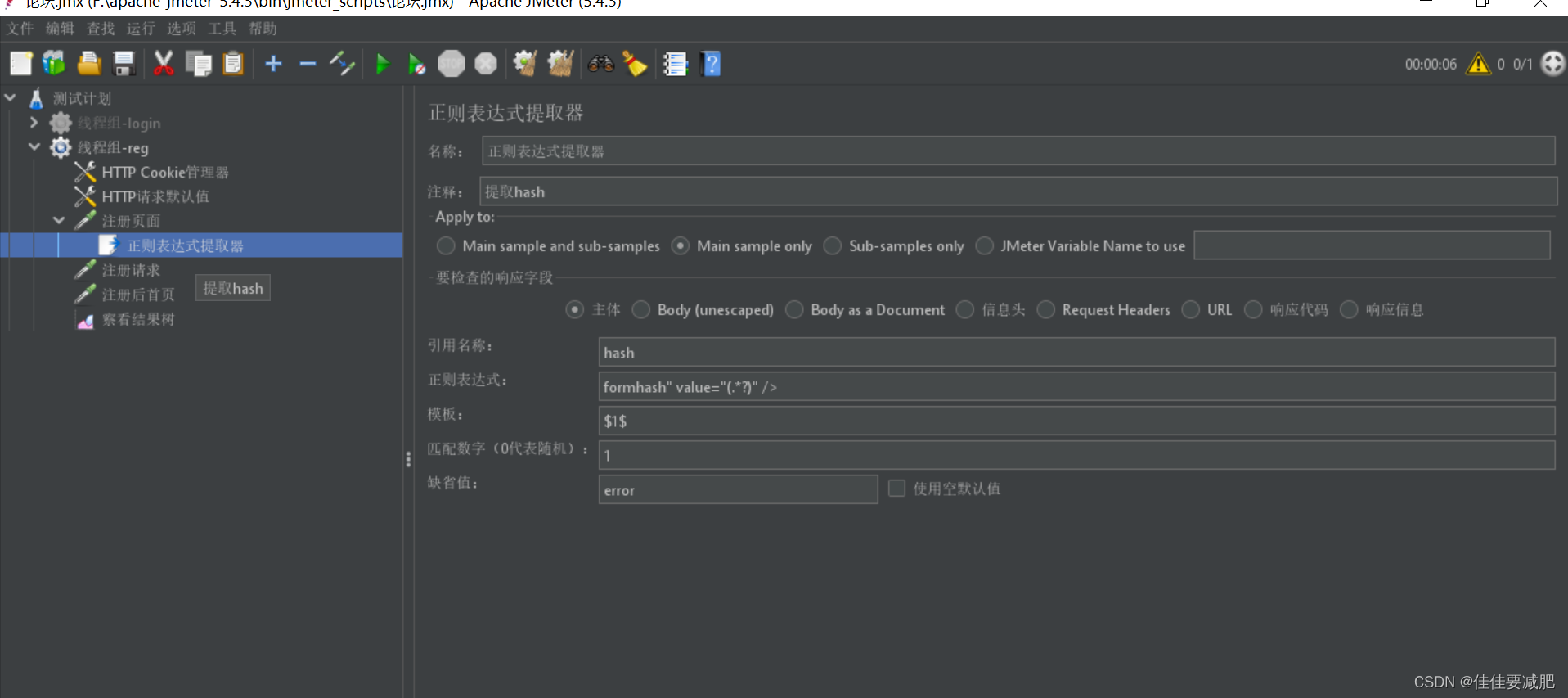The width and height of the screenshot is (1568, 698).
Task: Click the Collapse all minus icon
Action: [308, 64]
